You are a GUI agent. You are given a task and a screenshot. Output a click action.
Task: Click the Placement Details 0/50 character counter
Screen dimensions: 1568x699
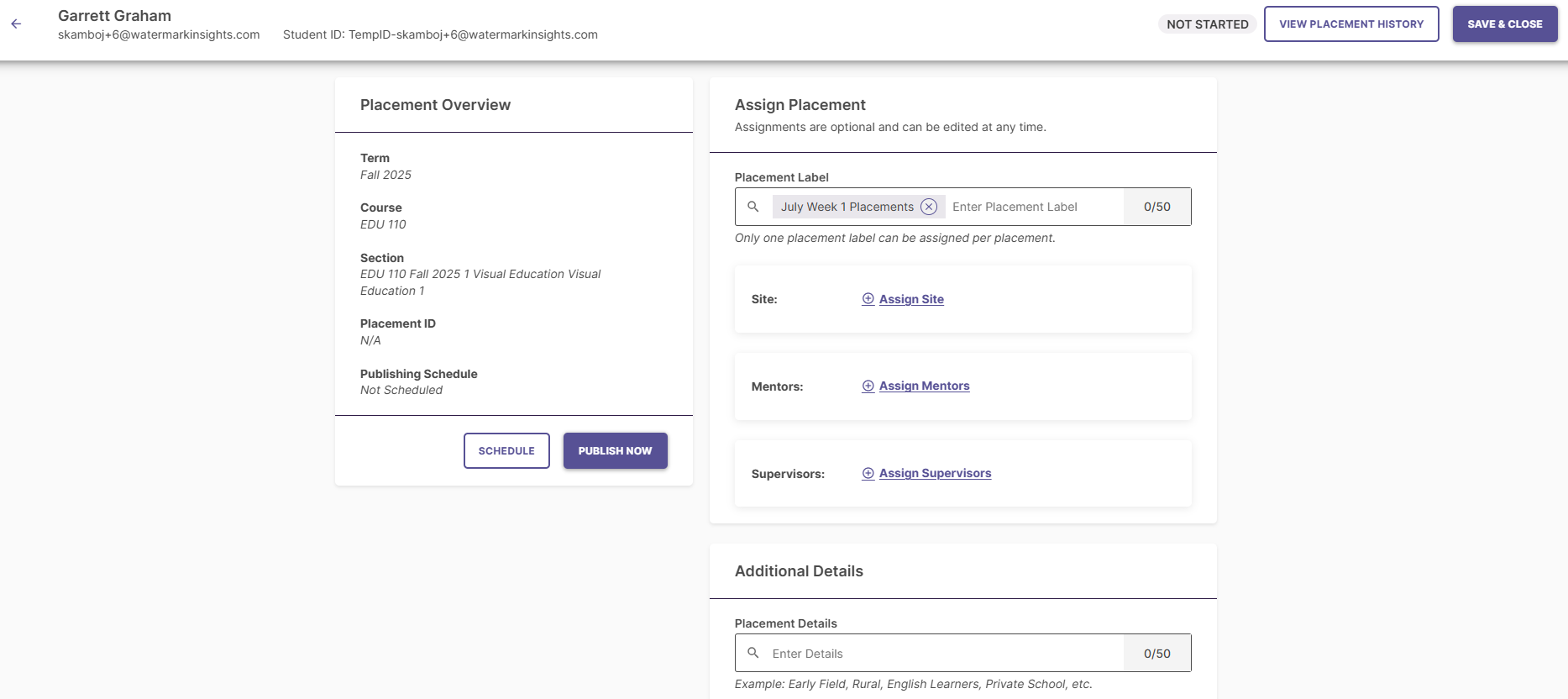pyautogui.click(x=1157, y=653)
